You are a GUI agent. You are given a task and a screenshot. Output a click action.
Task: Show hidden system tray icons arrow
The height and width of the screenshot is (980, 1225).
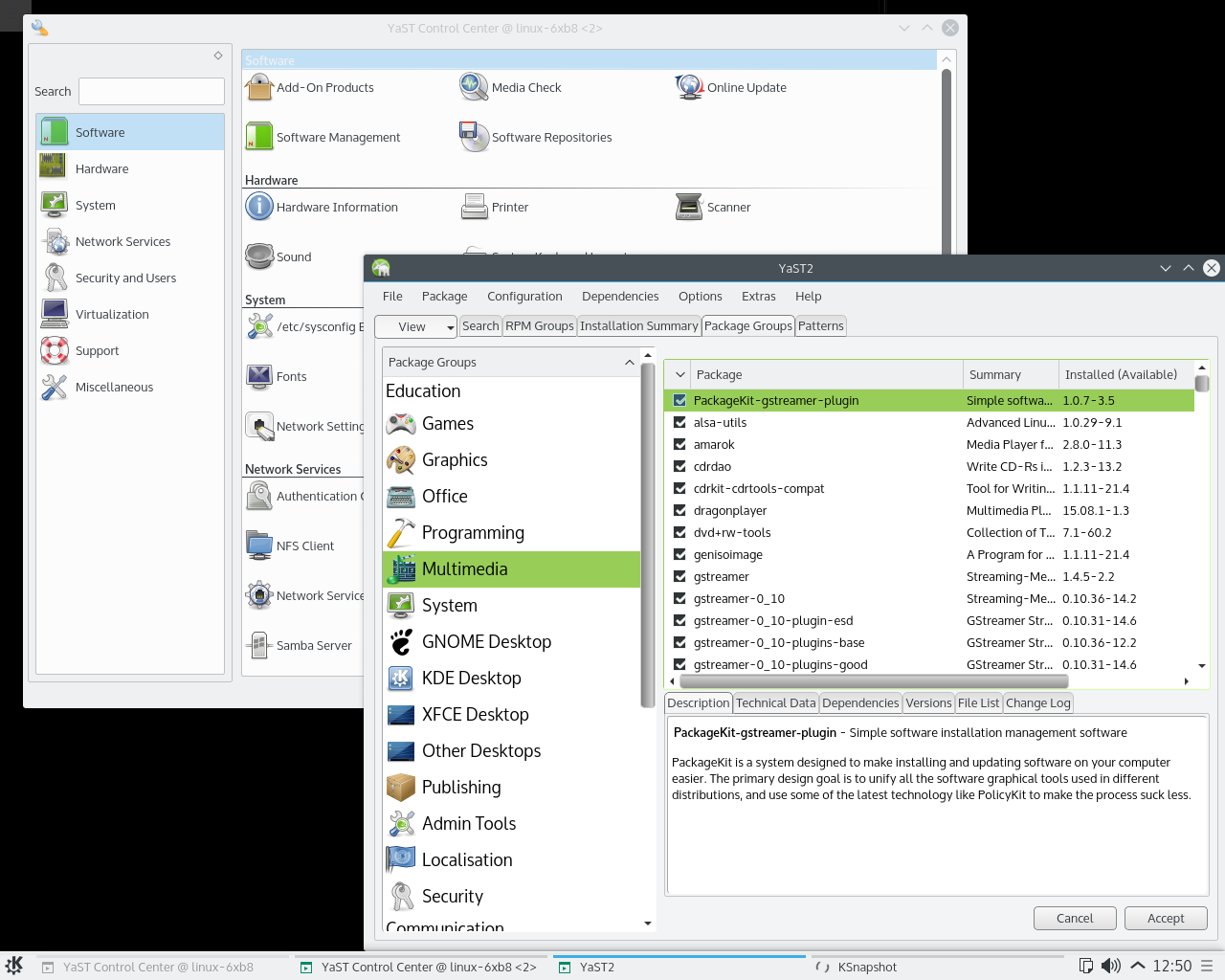1138,967
